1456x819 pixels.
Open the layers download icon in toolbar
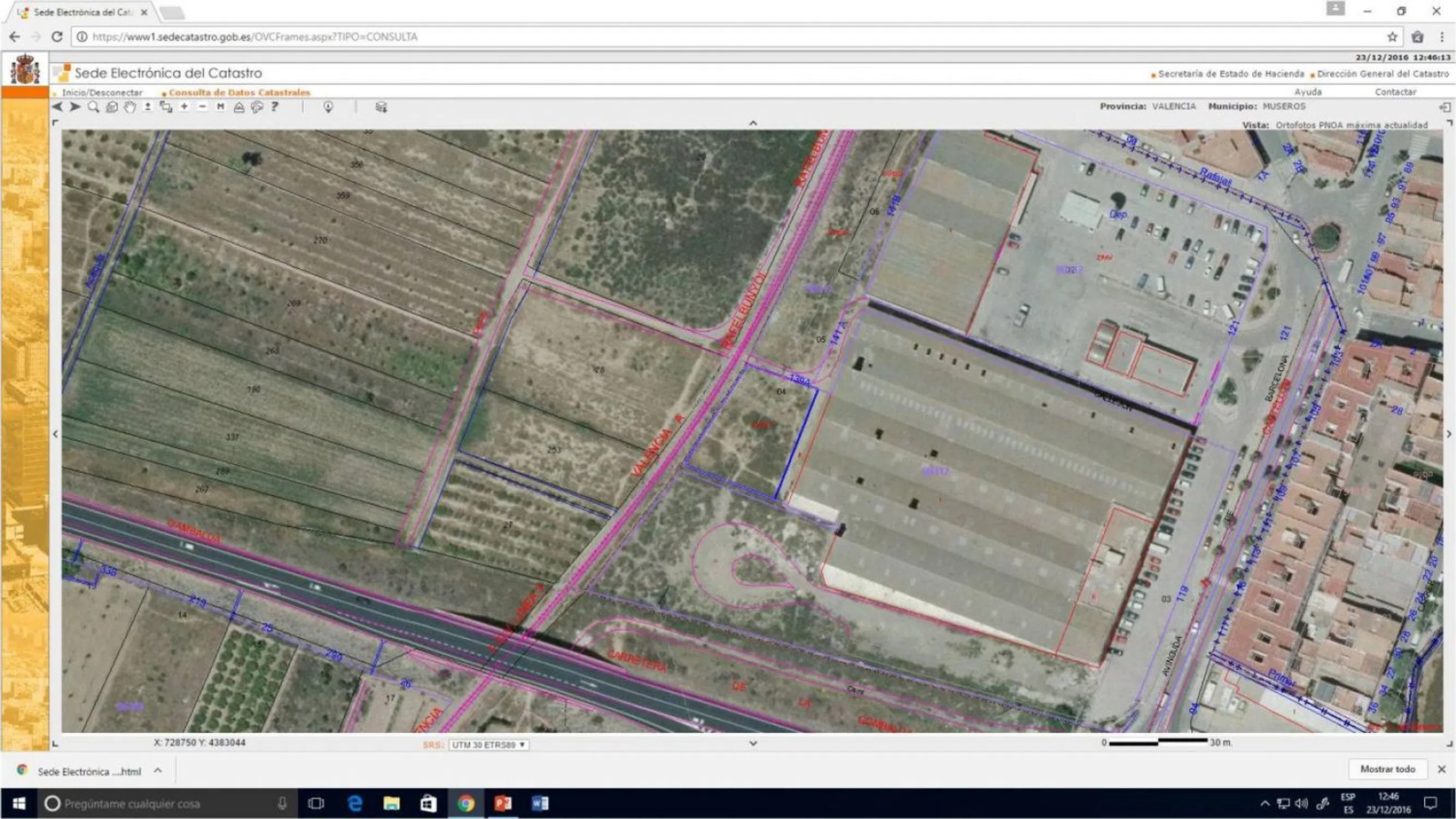tap(382, 107)
